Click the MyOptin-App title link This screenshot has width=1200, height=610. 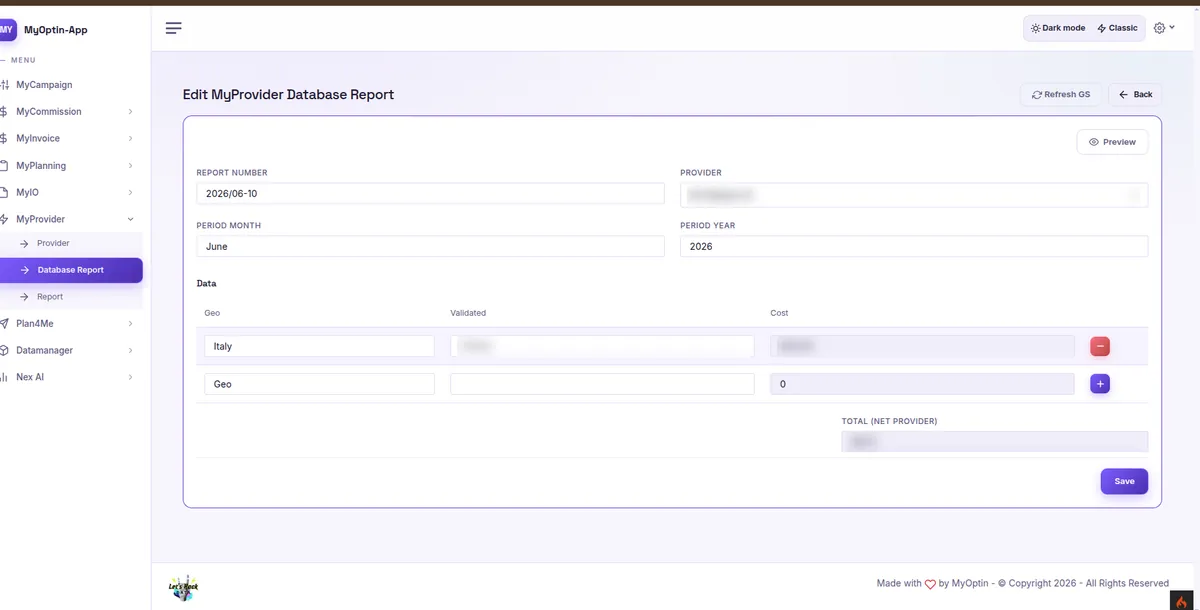point(56,30)
